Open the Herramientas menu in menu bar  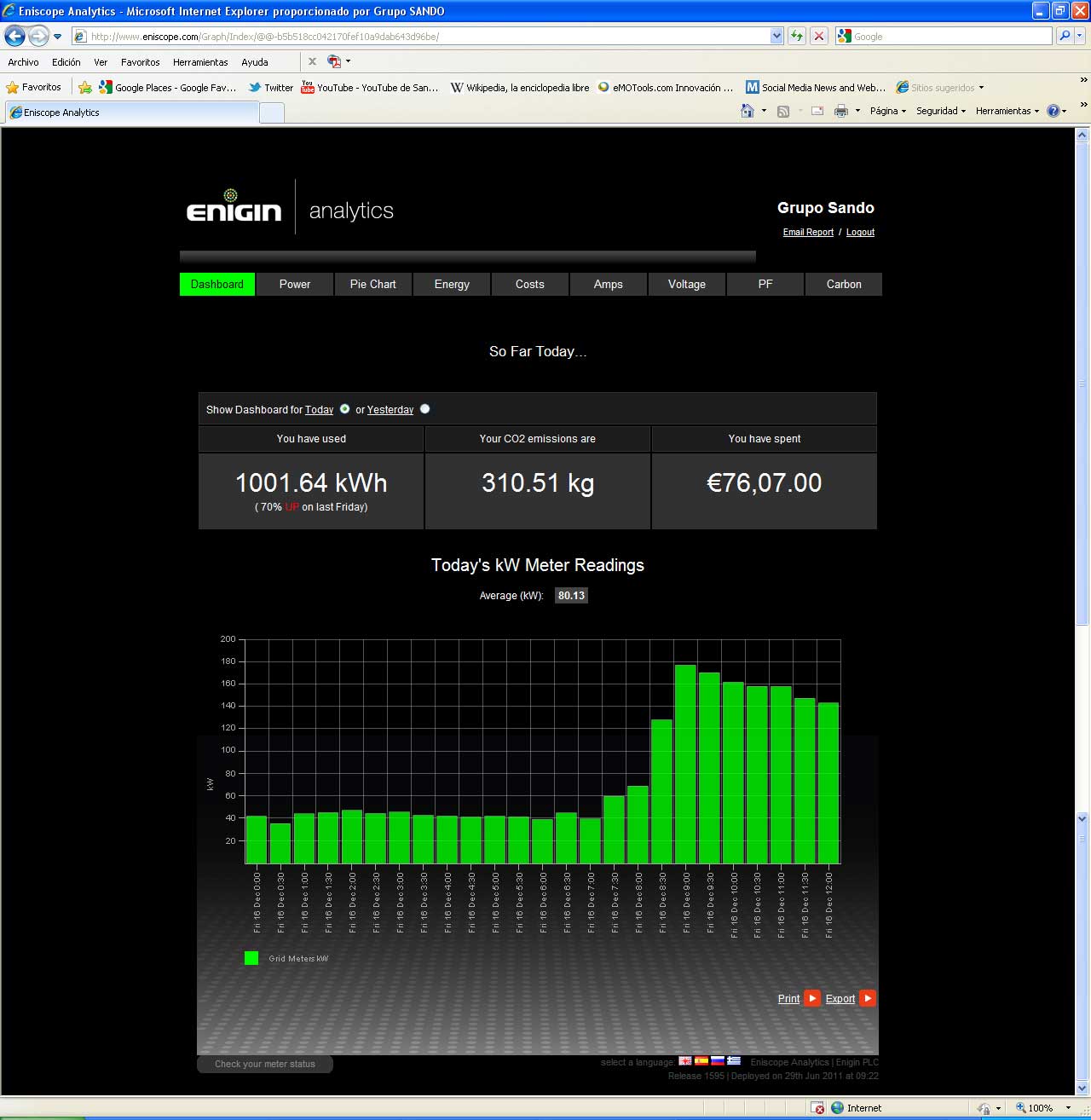[x=200, y=62]
